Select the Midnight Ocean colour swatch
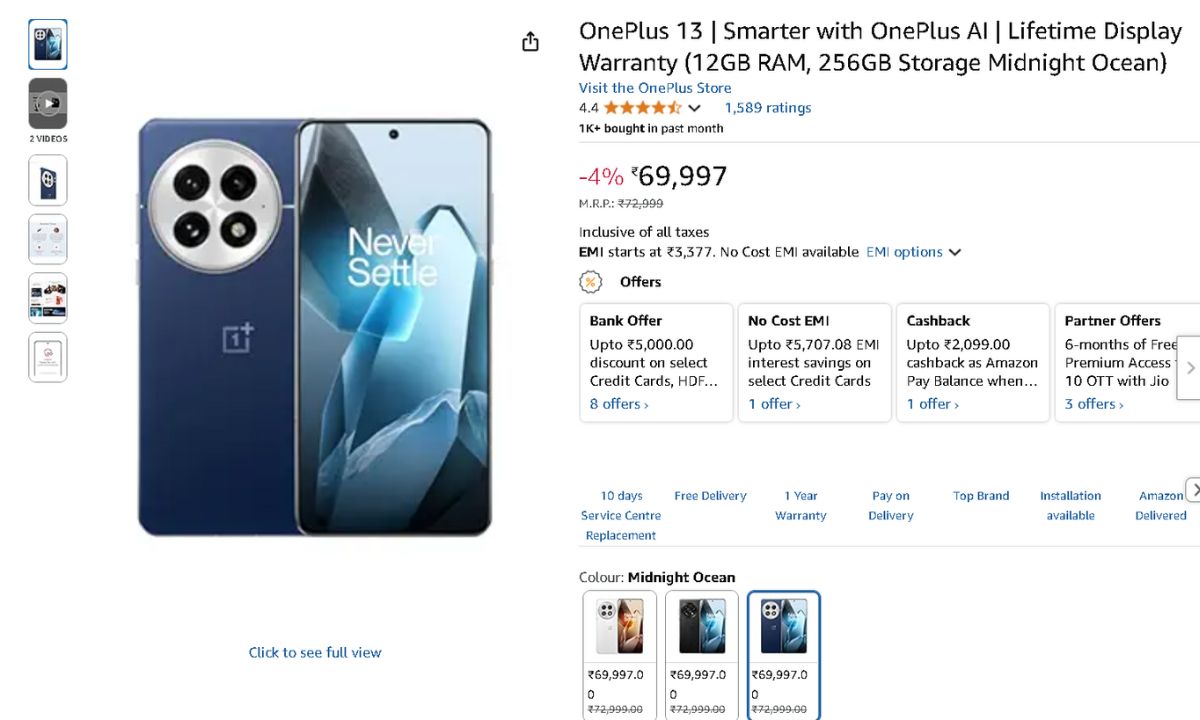This screenshot has width=1200, height=720. tap(784, 627)
